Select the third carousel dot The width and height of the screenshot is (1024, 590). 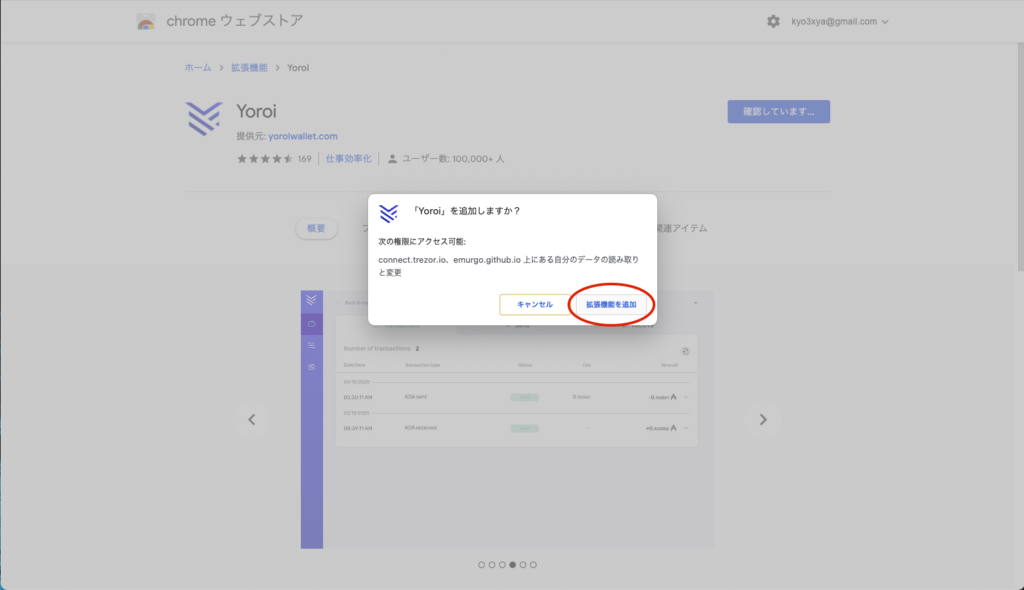click(502, 565)
